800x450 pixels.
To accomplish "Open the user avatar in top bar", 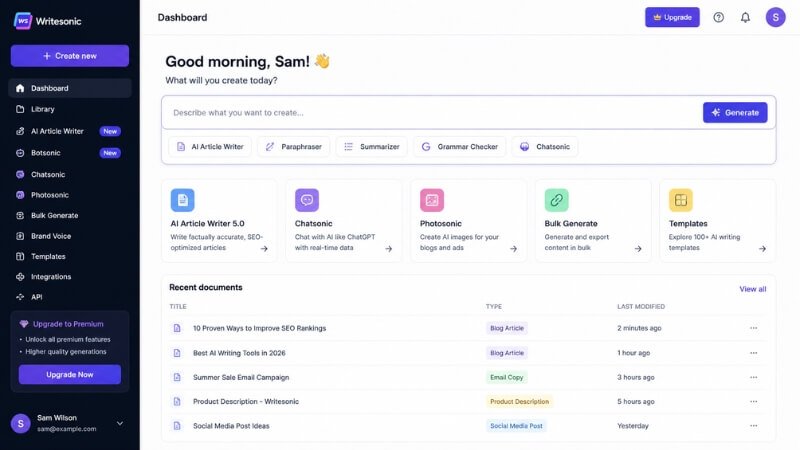I will (775, 17).
